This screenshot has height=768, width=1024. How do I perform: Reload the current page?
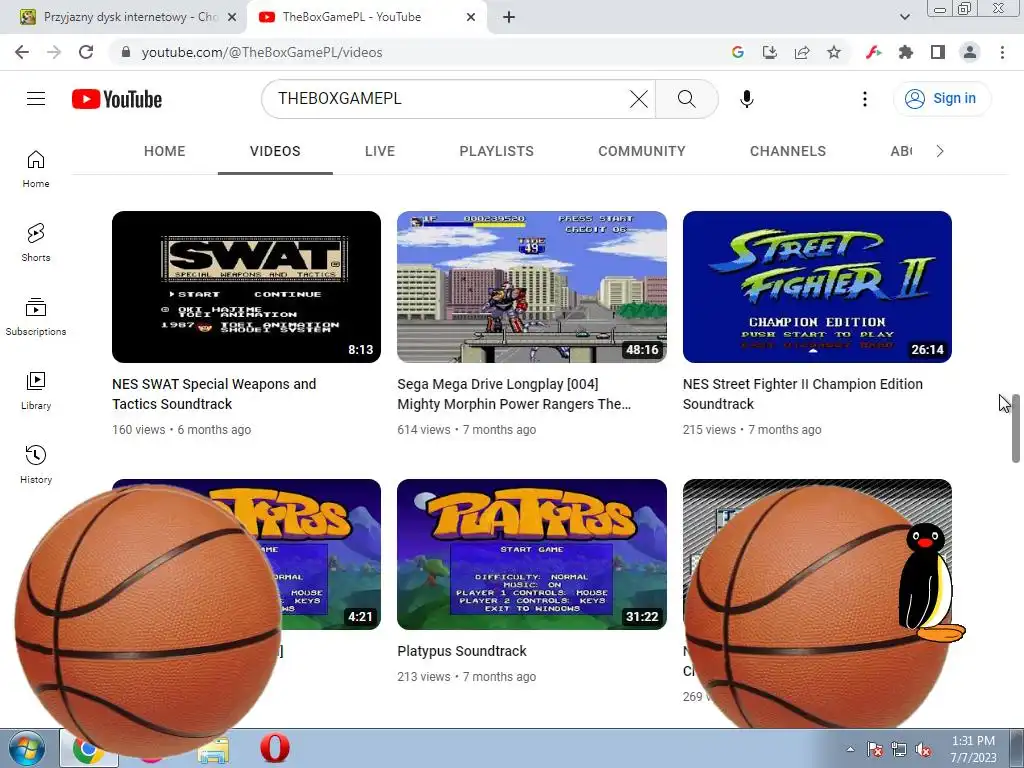point(86,52)
